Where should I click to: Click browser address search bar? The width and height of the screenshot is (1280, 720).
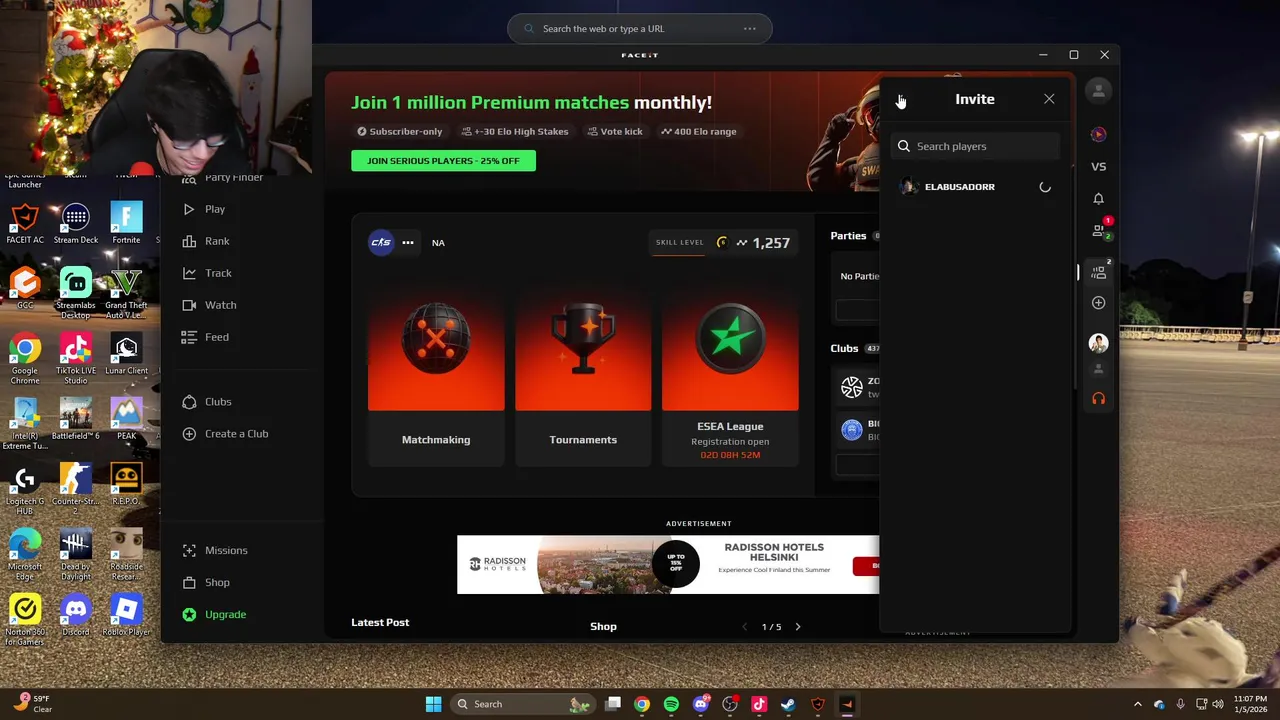[639, 29]
